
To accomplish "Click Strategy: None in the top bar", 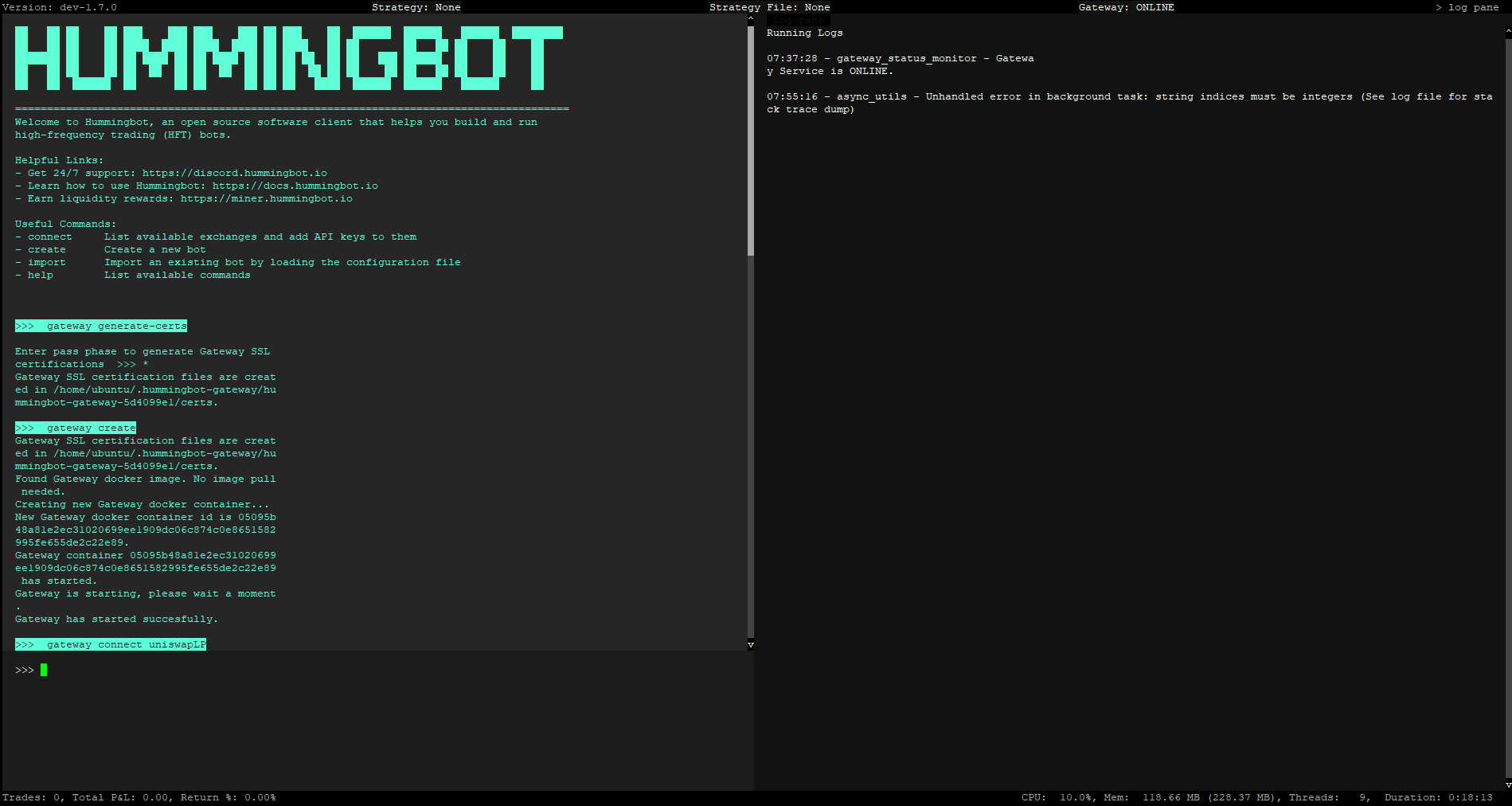I will click(x=416, y=7).
